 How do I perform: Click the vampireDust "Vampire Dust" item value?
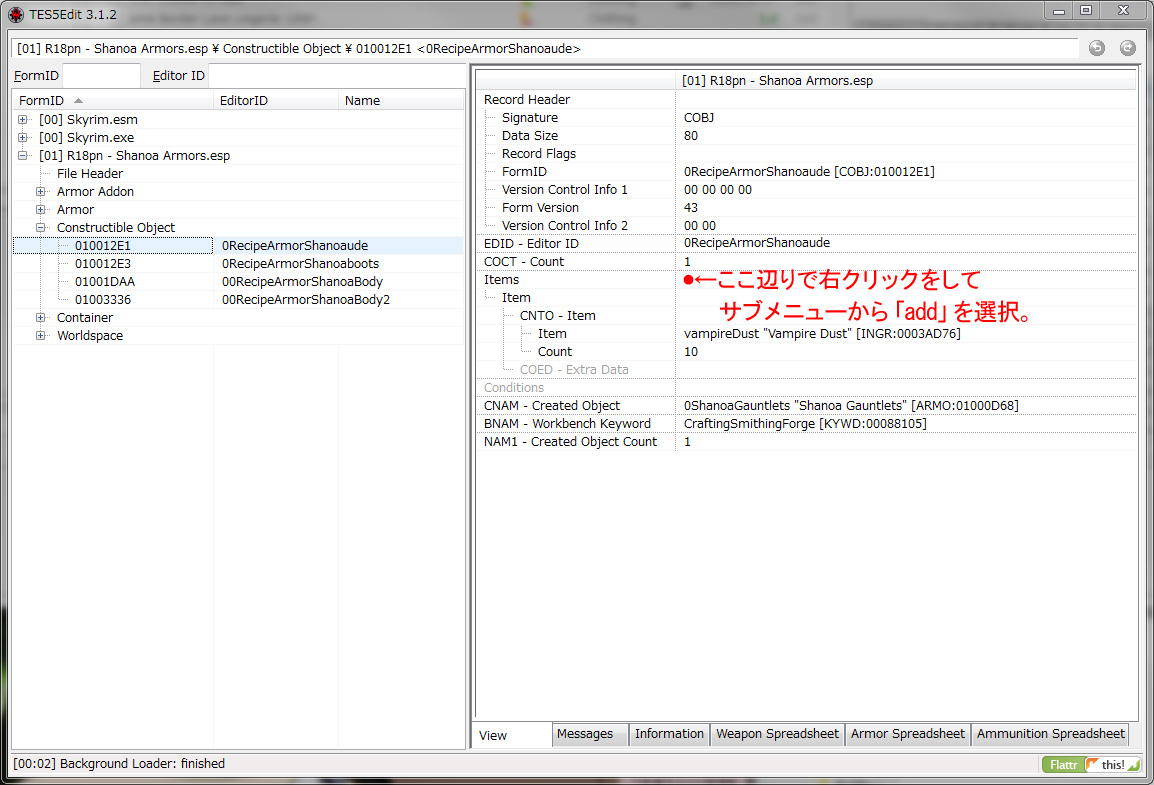coord(822,334)
